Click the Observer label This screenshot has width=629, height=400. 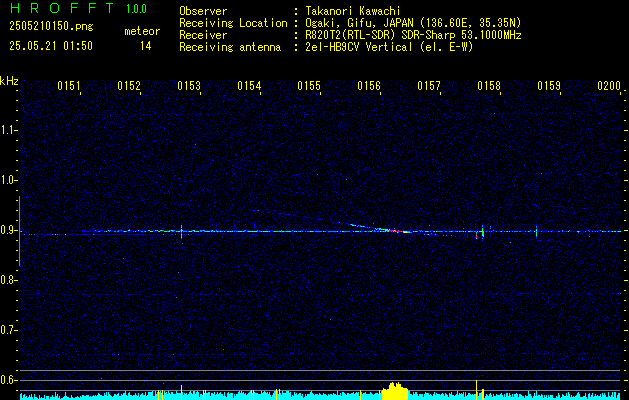(203, 11)
